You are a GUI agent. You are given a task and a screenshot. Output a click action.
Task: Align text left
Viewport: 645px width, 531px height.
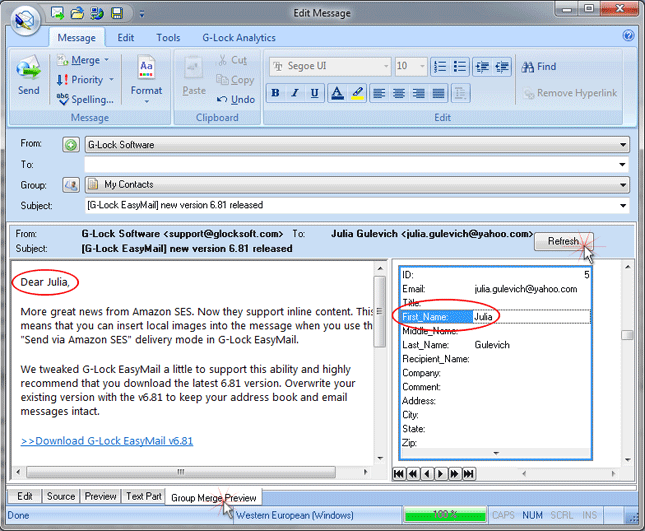tap(379, 93)
